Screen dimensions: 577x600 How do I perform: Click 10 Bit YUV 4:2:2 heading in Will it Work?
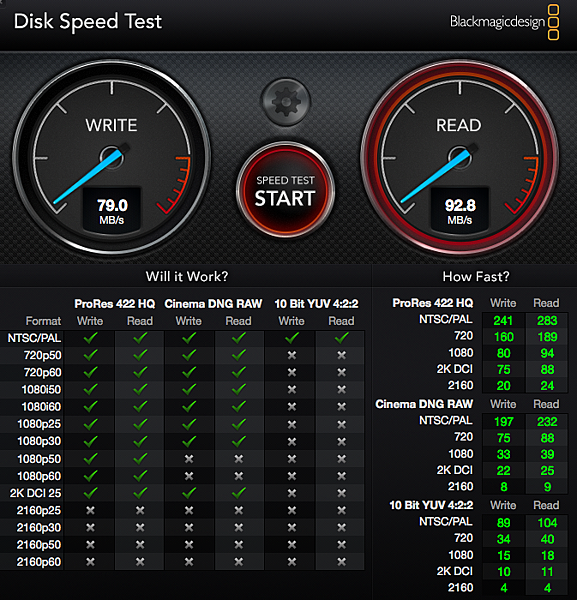click(x=316, y=304)
